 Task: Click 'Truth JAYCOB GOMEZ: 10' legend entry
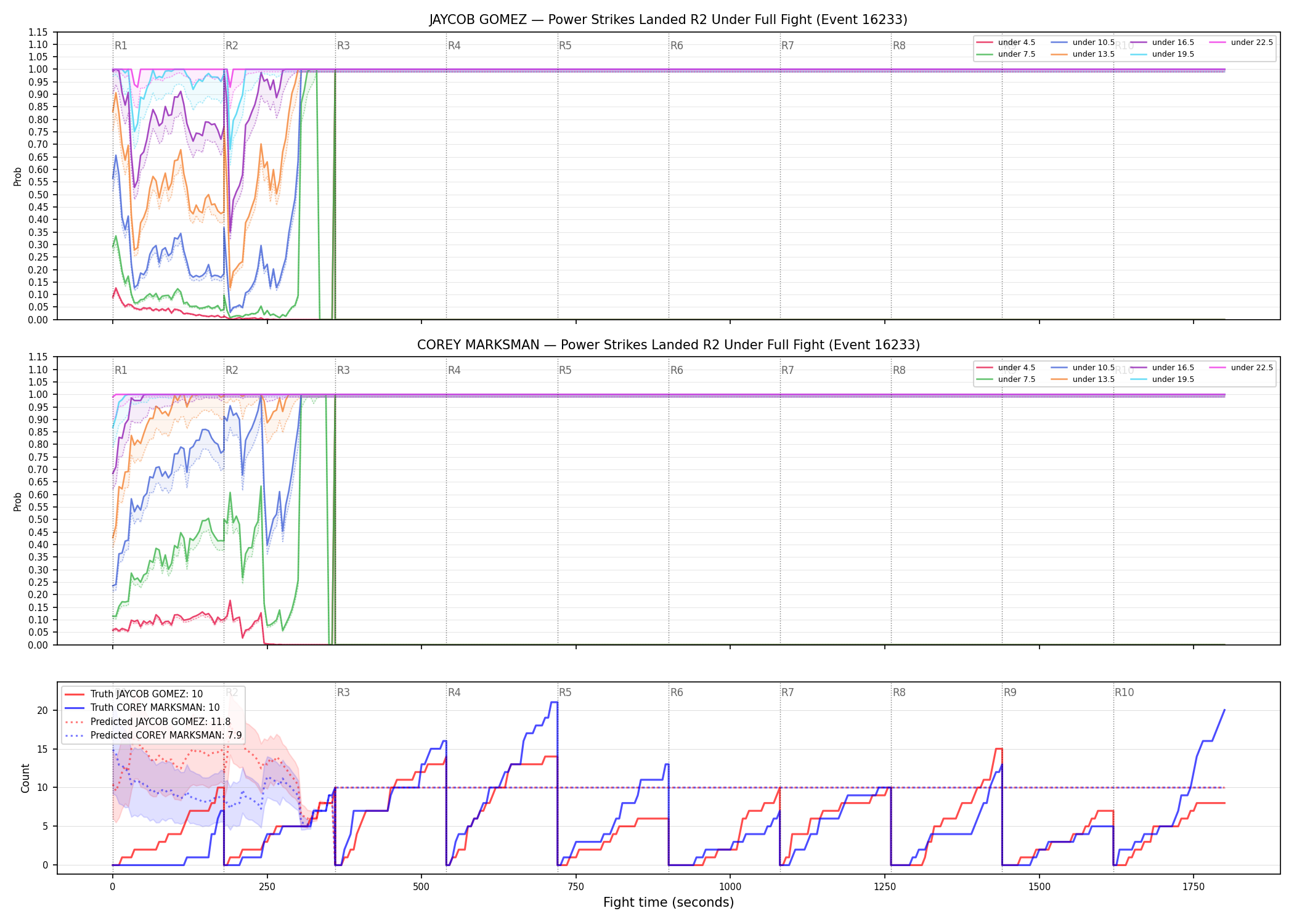click(134, 694)
